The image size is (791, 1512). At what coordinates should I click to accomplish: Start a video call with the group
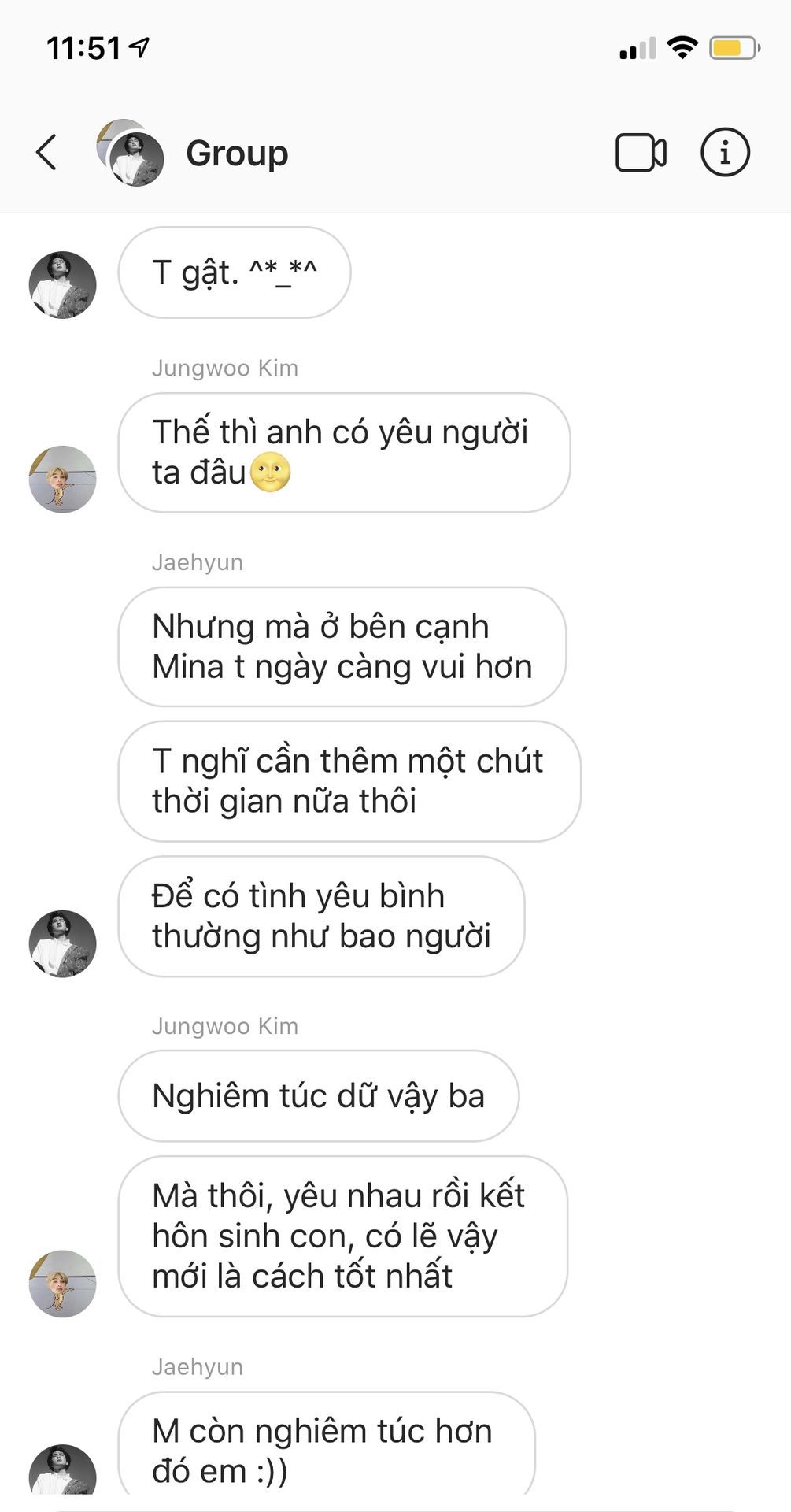[641, 153]
